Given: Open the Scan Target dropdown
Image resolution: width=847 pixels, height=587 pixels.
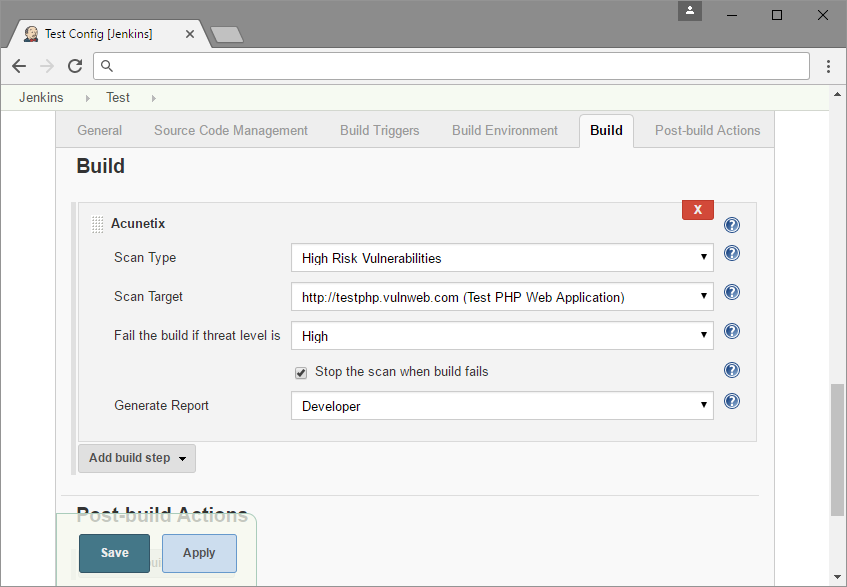Looking at the screenshot, I should pyautogui.click(x=501, y=296).
